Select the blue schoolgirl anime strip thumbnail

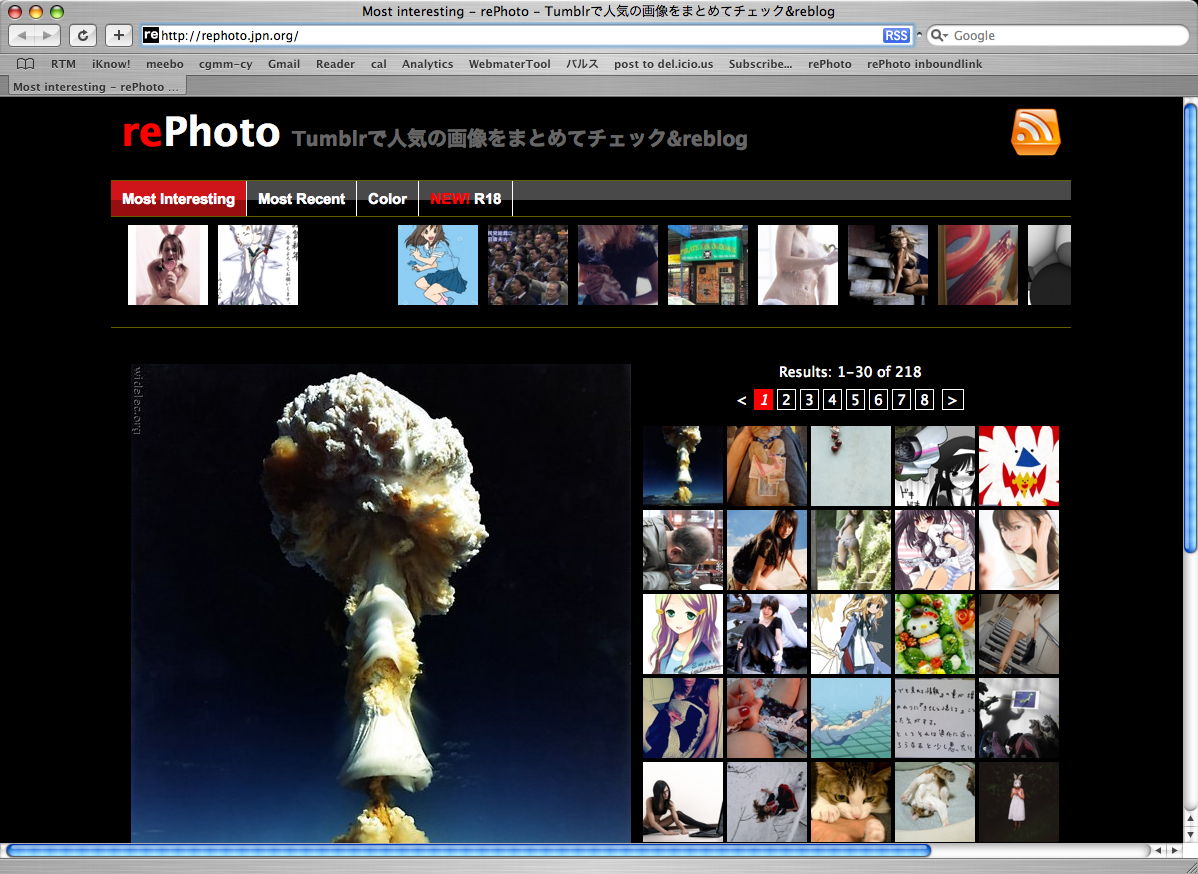438,265
